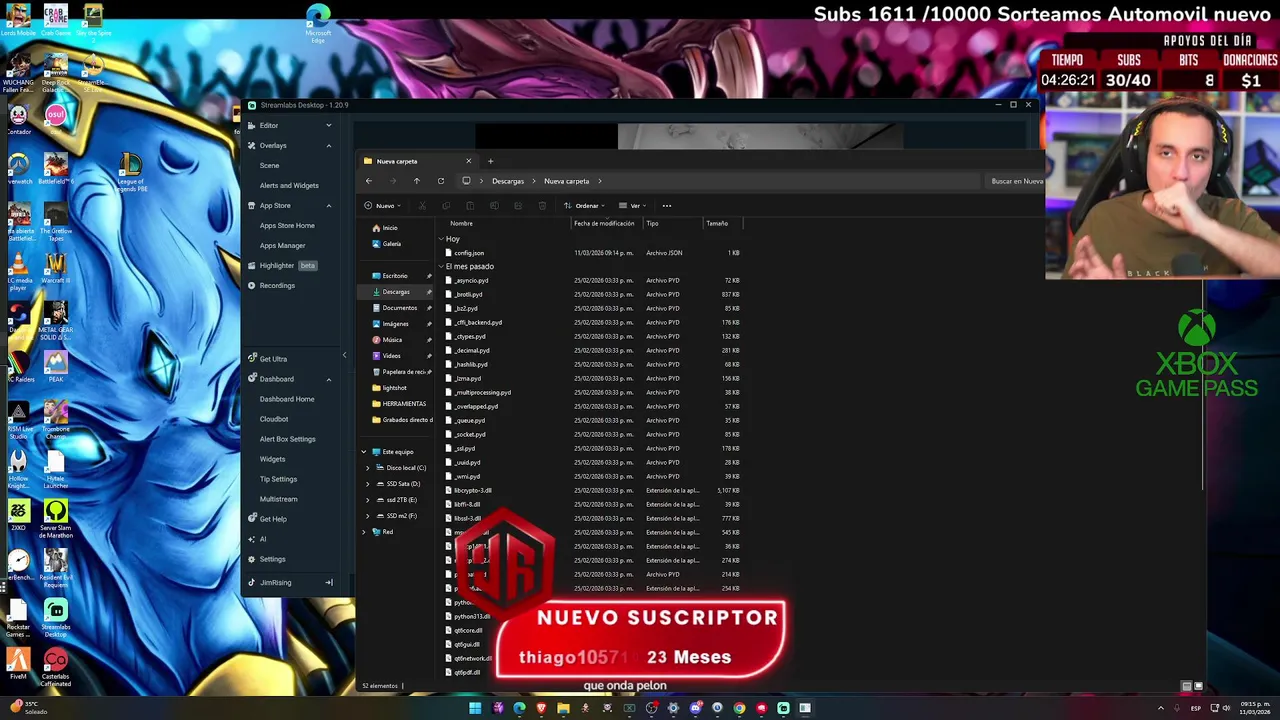
Task: Refresh the Nueva carpeta folder view
Action: pyautogui.click(x=441, y=181)
